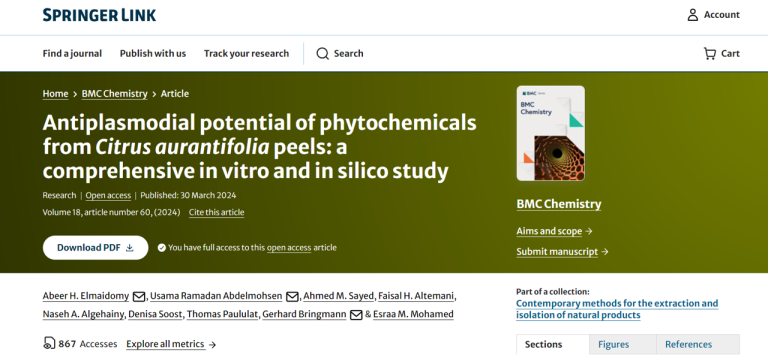Screen dimensions: 768x361
Task: Click the BMC Chemistry journal cover thumbnail
Action: [551, 134]
